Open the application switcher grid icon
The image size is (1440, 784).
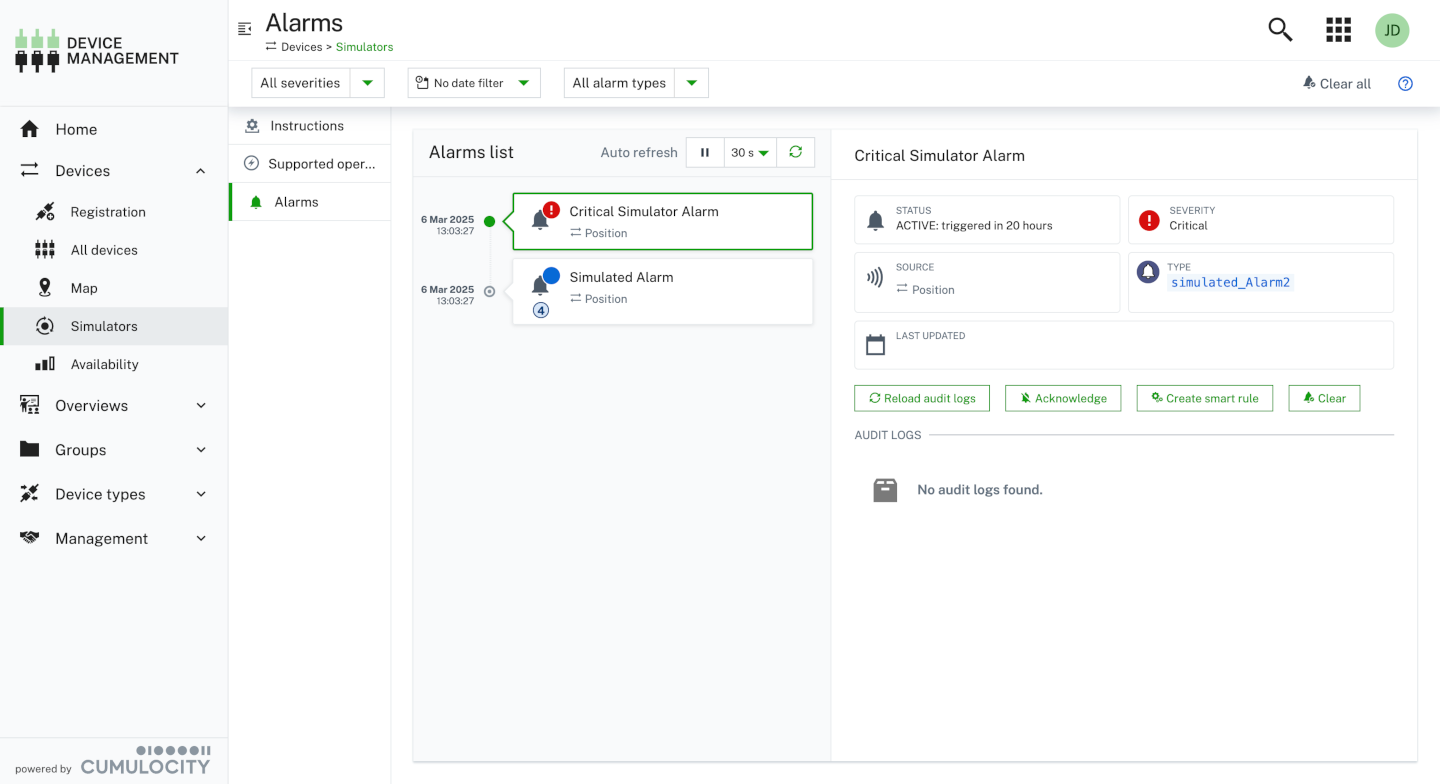coord(1338,30)
